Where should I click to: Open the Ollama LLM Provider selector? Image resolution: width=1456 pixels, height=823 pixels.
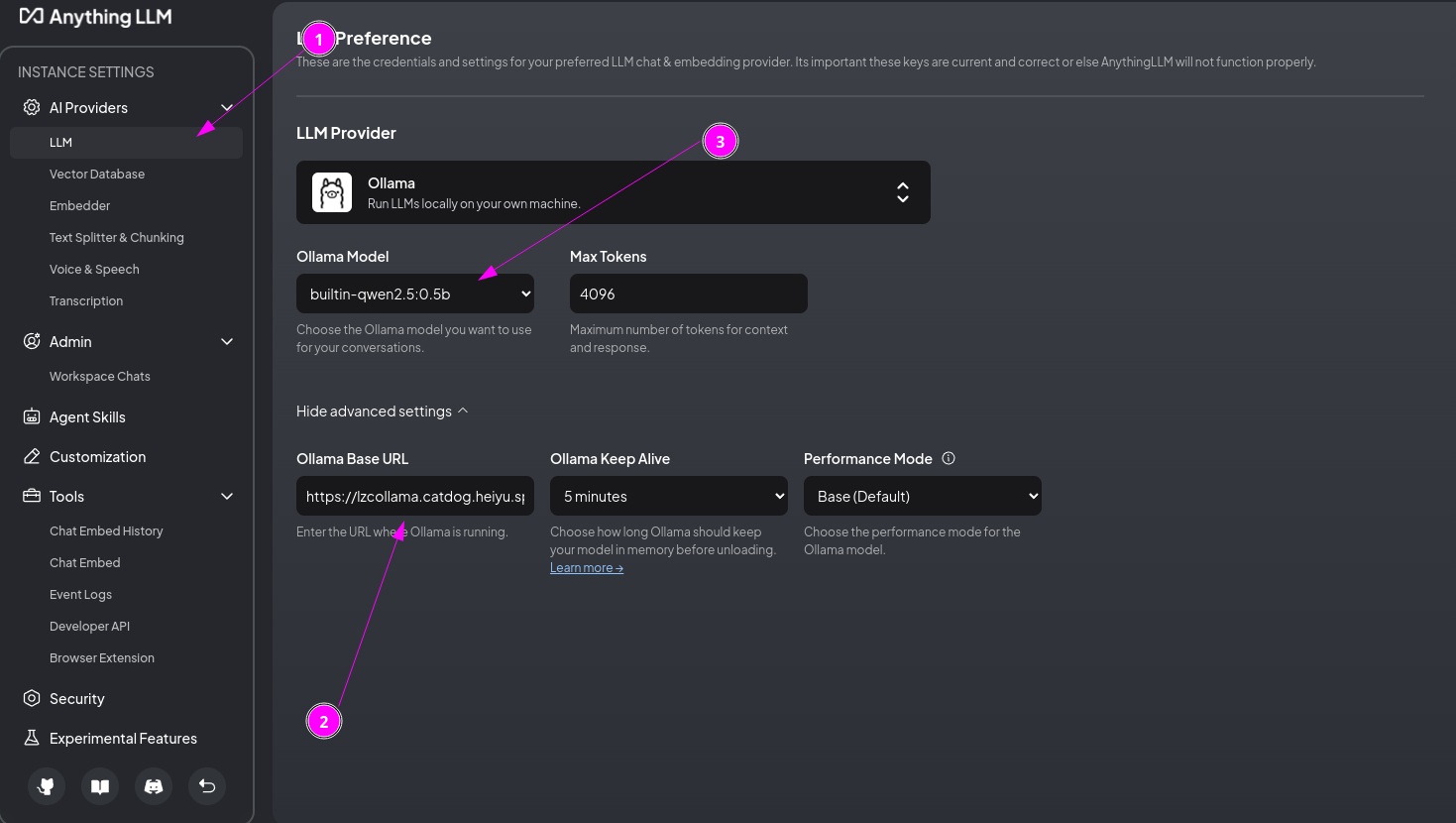[x=614, y=192]
